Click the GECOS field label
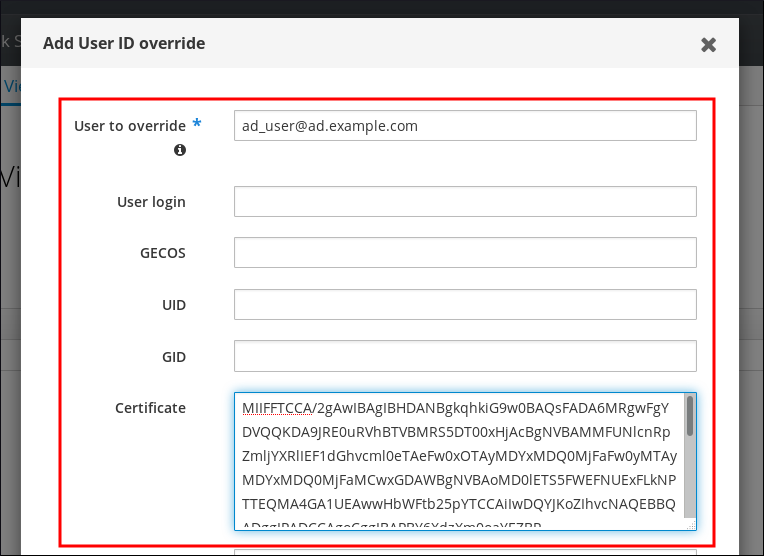Screen dimensions: 764x556 [x=162, y=253]
